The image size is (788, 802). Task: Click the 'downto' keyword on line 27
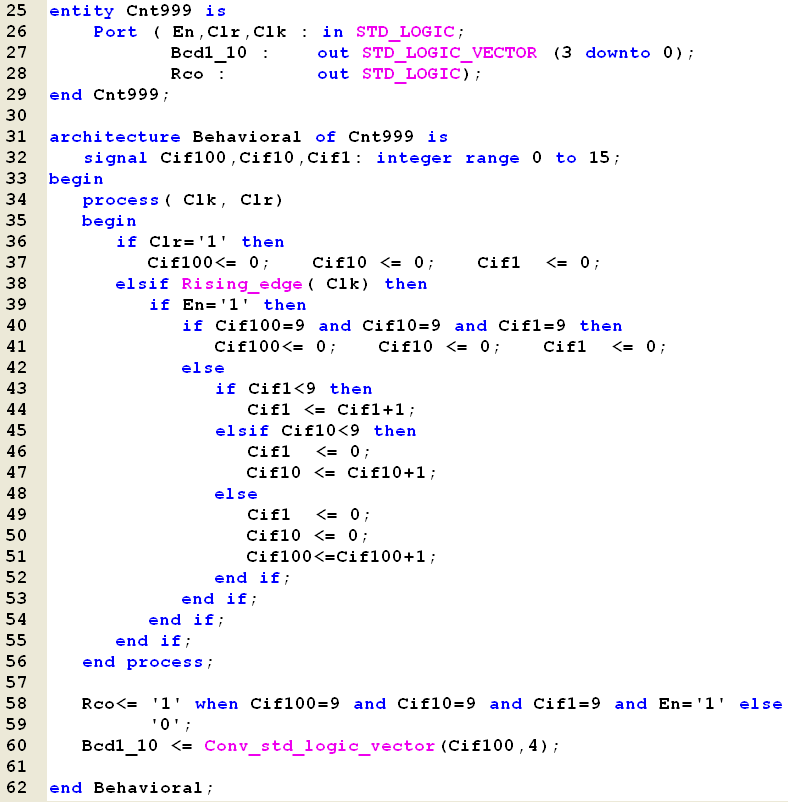618,53
